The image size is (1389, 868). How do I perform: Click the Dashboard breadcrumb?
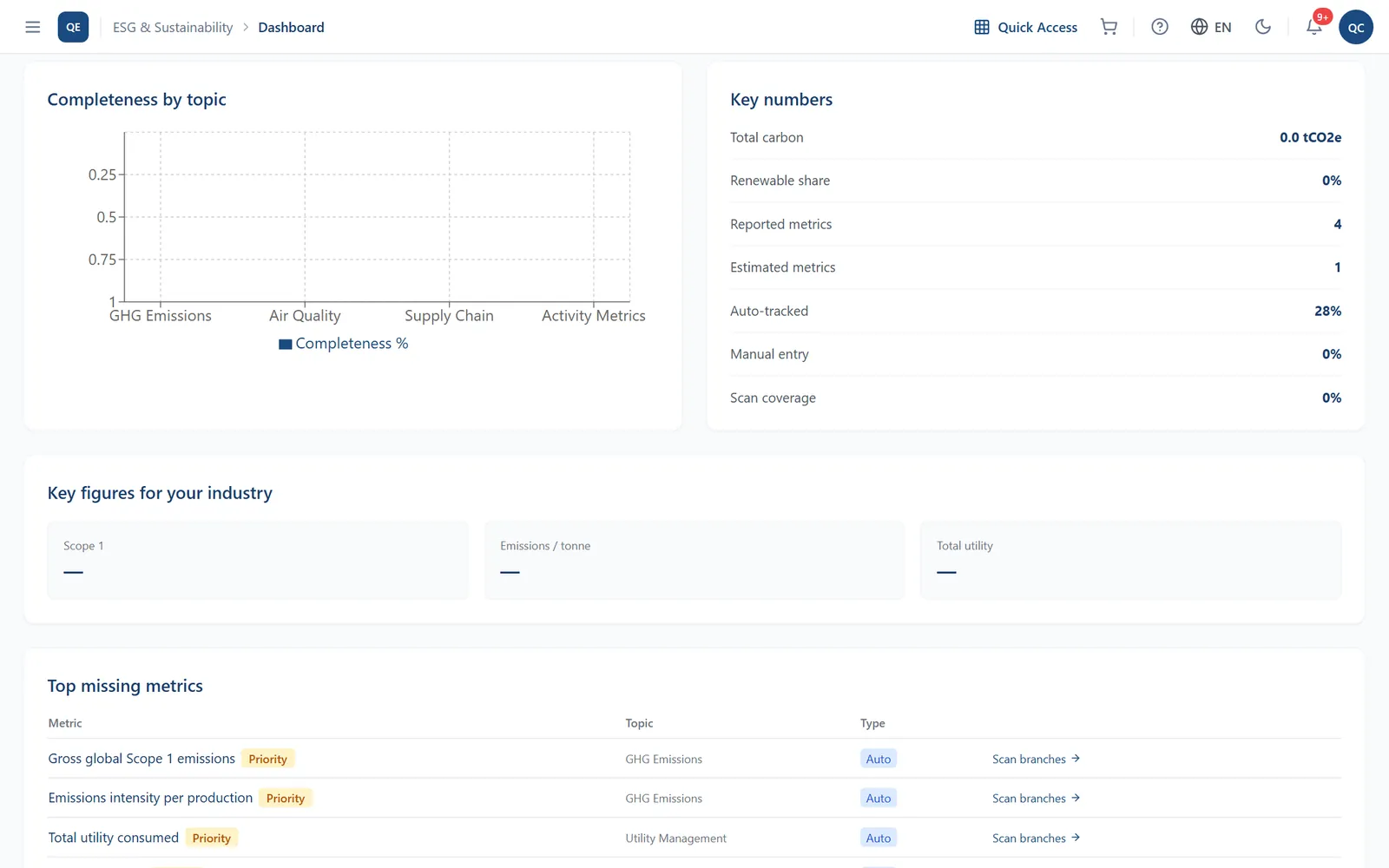point(291,27)
